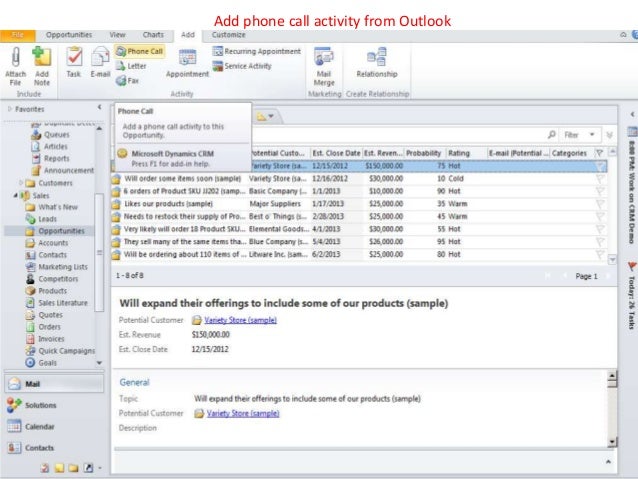638x479 pixels.
Task: Expand the Favorites section
Action: 10,109
